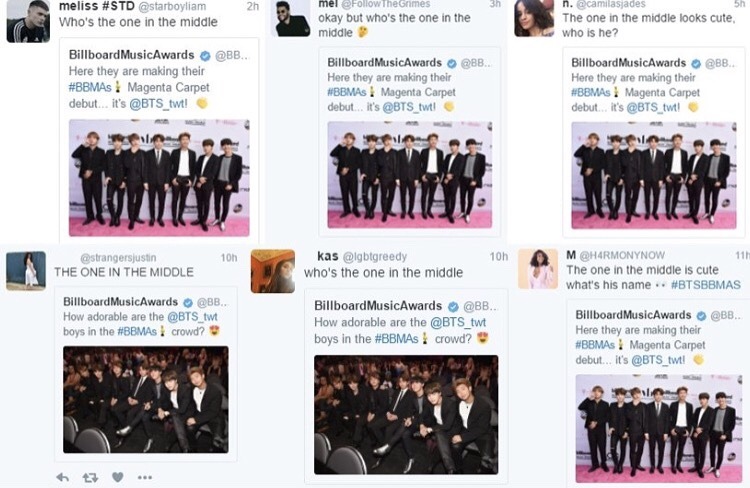Open @lgbtgreedy username handle

[x=375, y=256]
